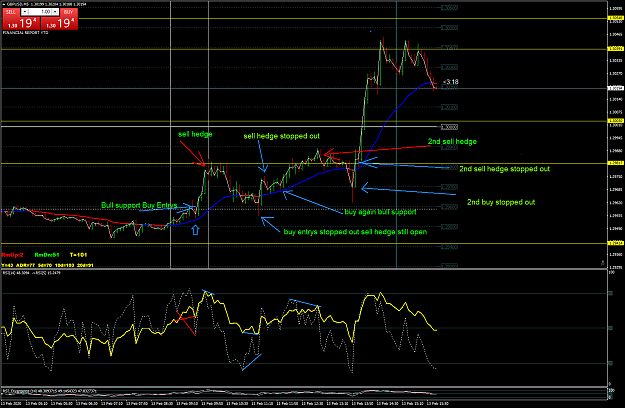625x408 pixels.
Task: Collapse the one-click trading panel triangle
Action: point(4,4)
